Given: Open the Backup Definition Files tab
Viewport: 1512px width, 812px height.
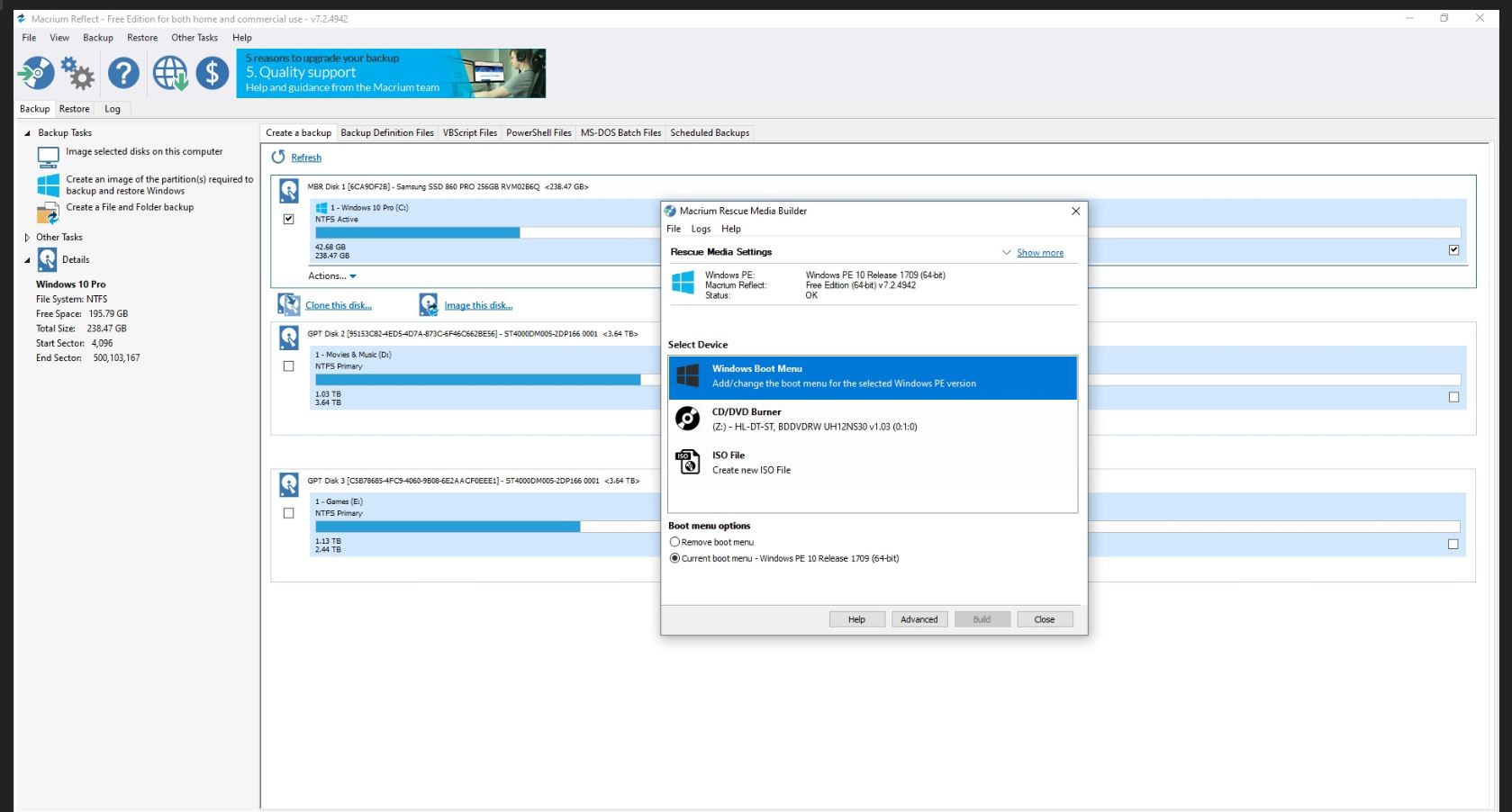Looking at the screenshot, I should [387, 132].
